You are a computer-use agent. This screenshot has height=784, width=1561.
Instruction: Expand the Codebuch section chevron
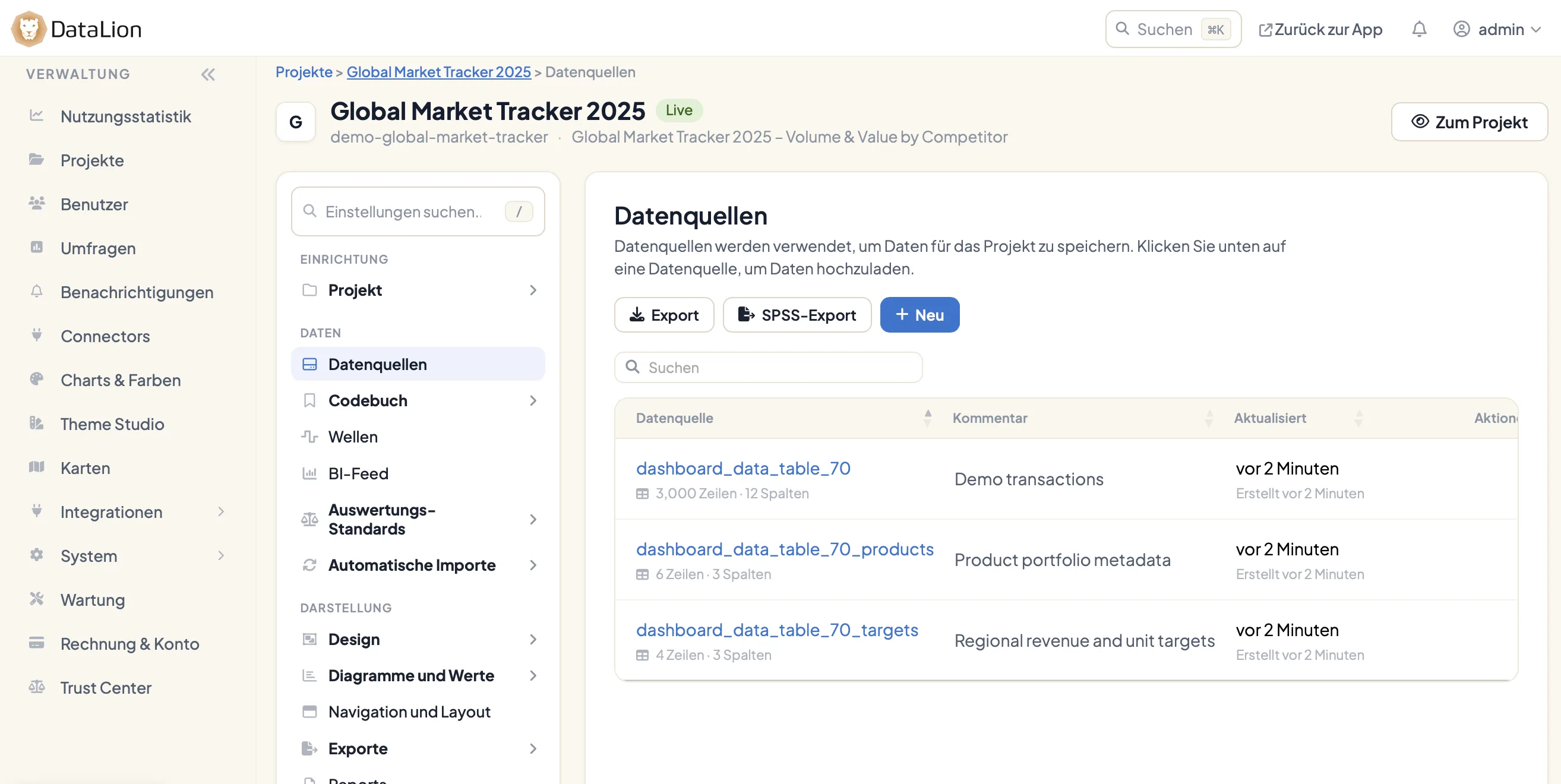click(533, 400)
